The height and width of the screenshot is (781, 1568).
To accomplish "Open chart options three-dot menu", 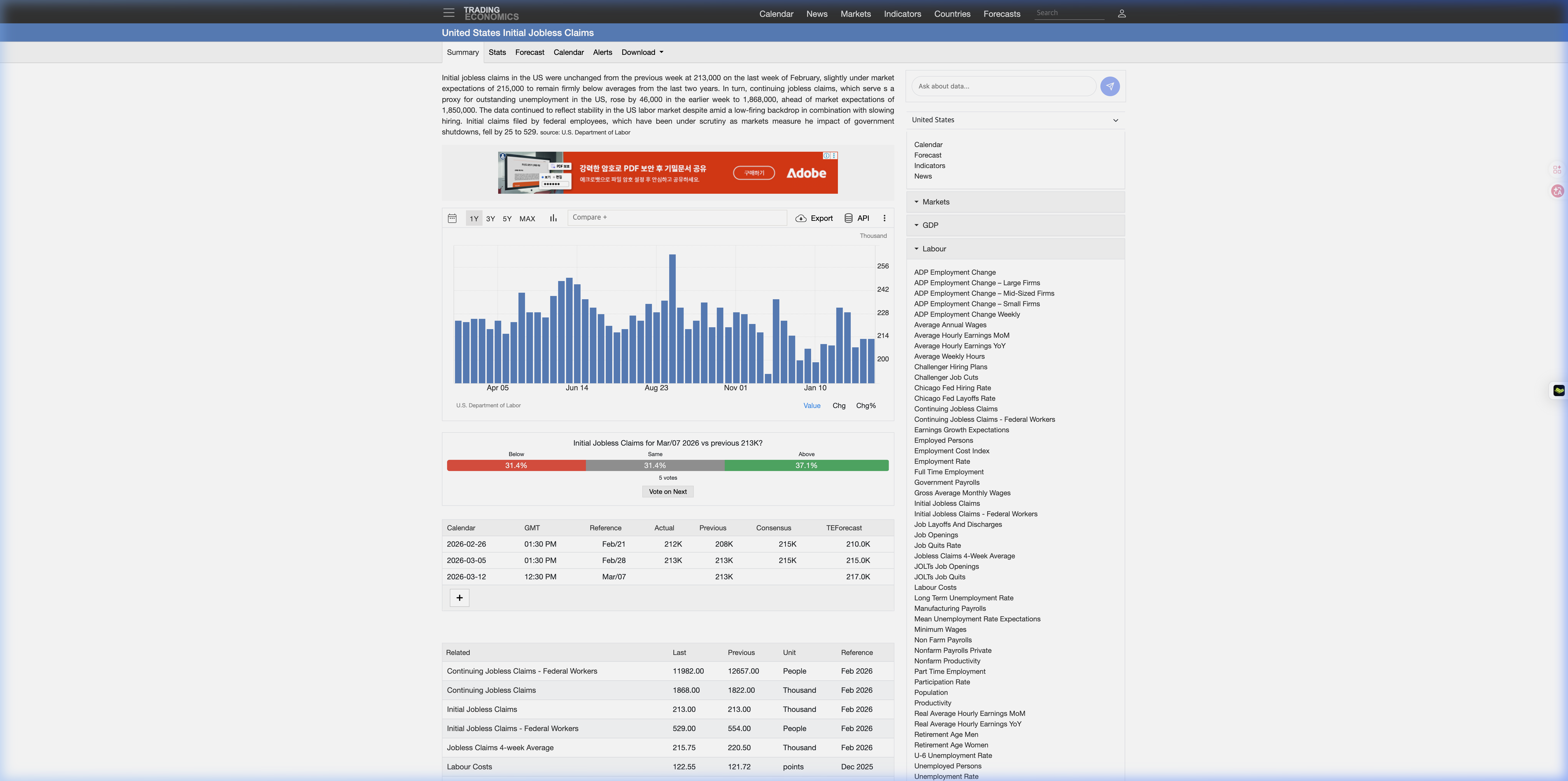I will (x=884, y=218).
